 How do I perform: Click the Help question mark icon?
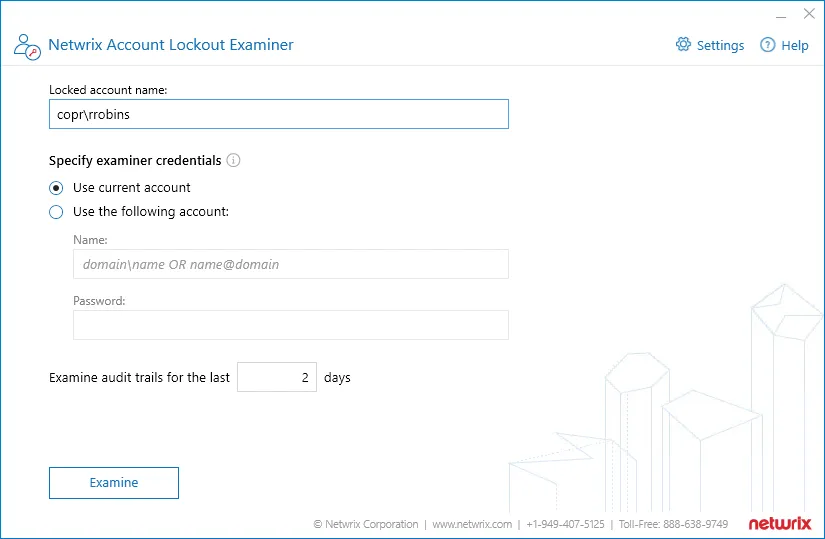[768, 45]
